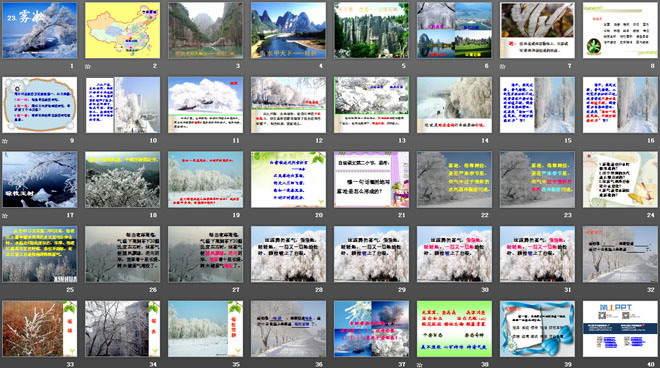Click the animation star icon under slide 17
This screenshot has width=660, height=368.
click(5, 216)
